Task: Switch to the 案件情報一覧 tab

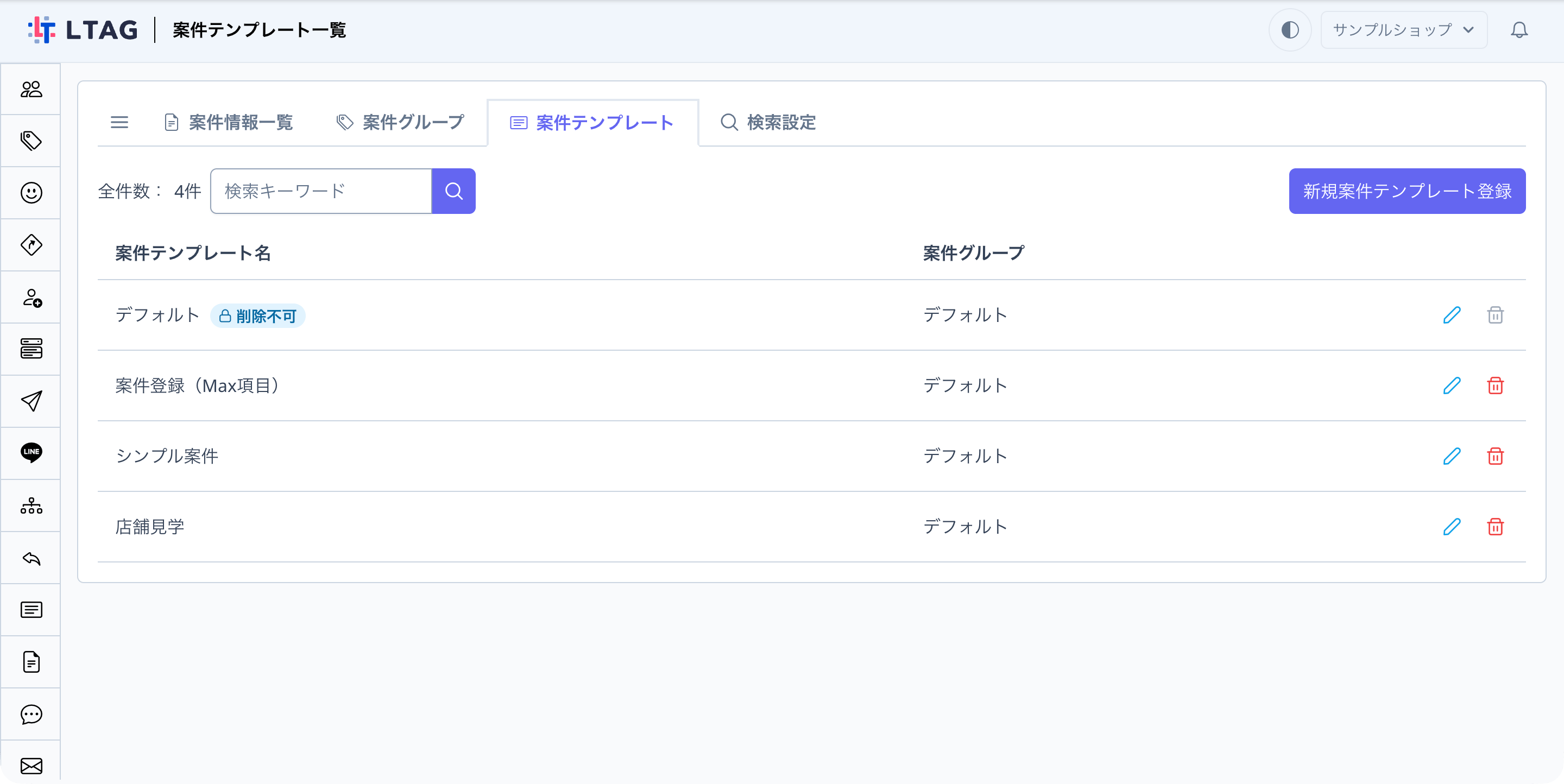Action: point(229,123)
